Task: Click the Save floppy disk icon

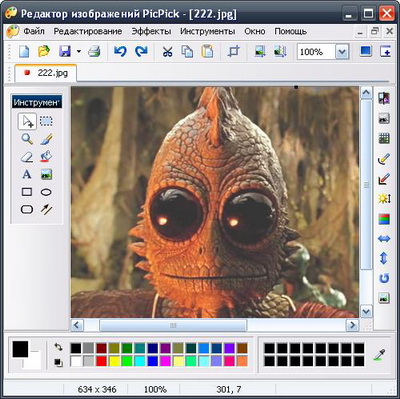Action: tap(65, 52)
